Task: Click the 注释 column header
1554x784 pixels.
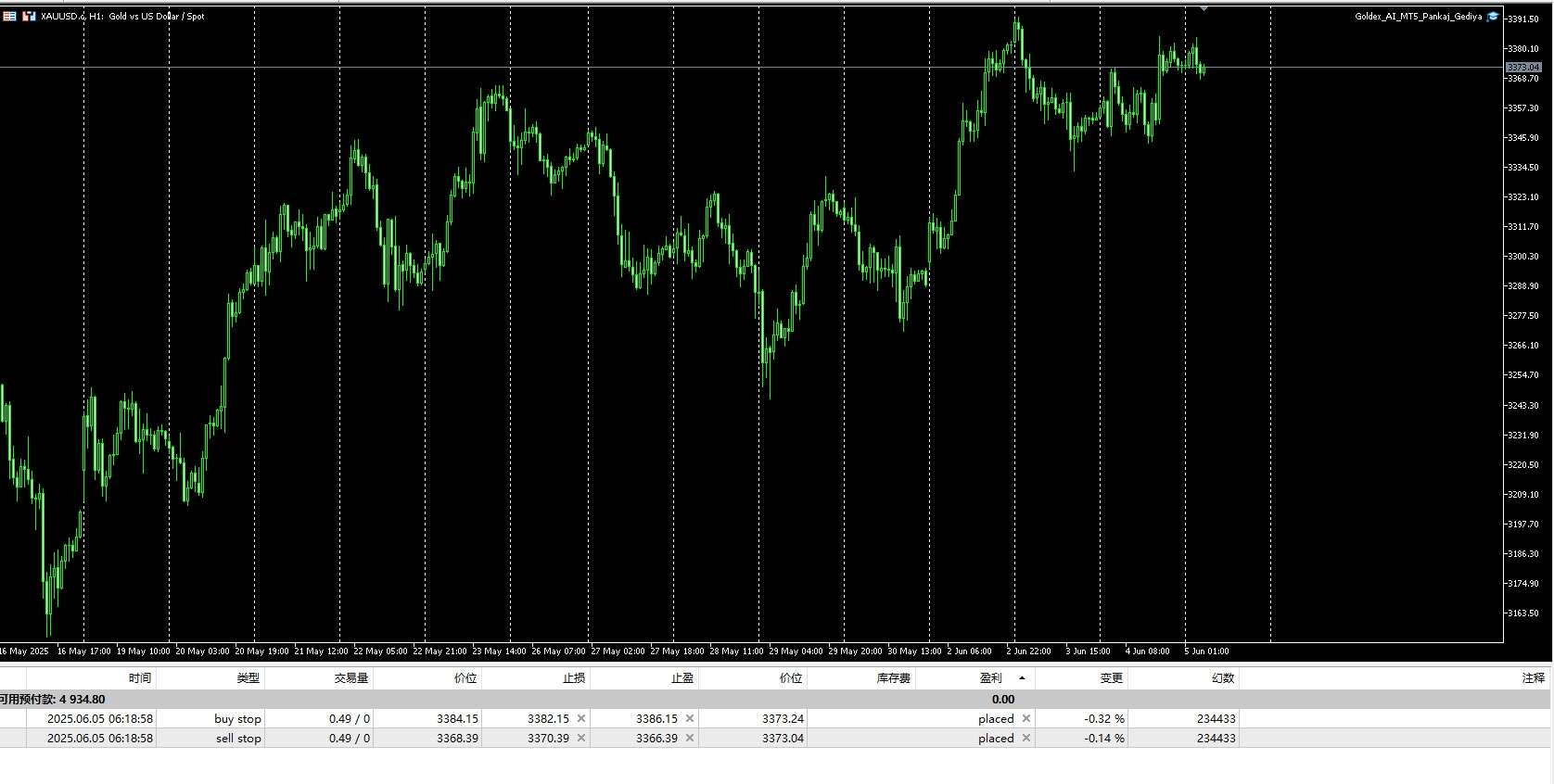Action: (x=1533, y=678)
